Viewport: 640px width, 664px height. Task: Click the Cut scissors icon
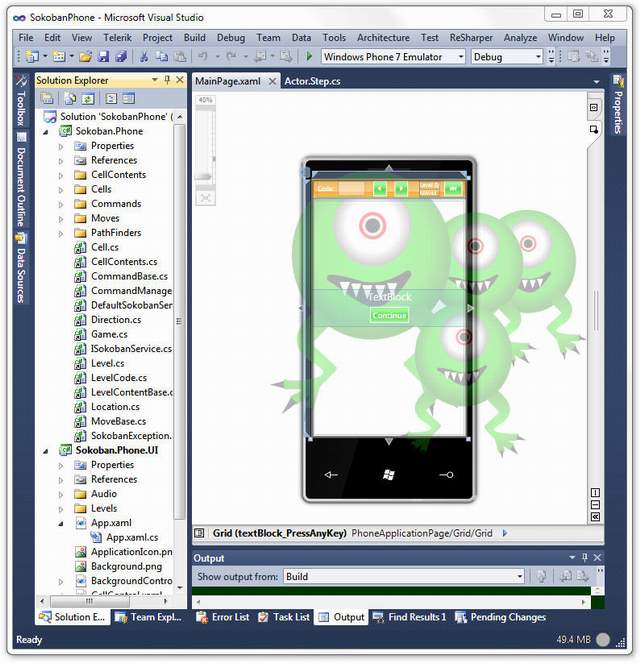point(144,56)
